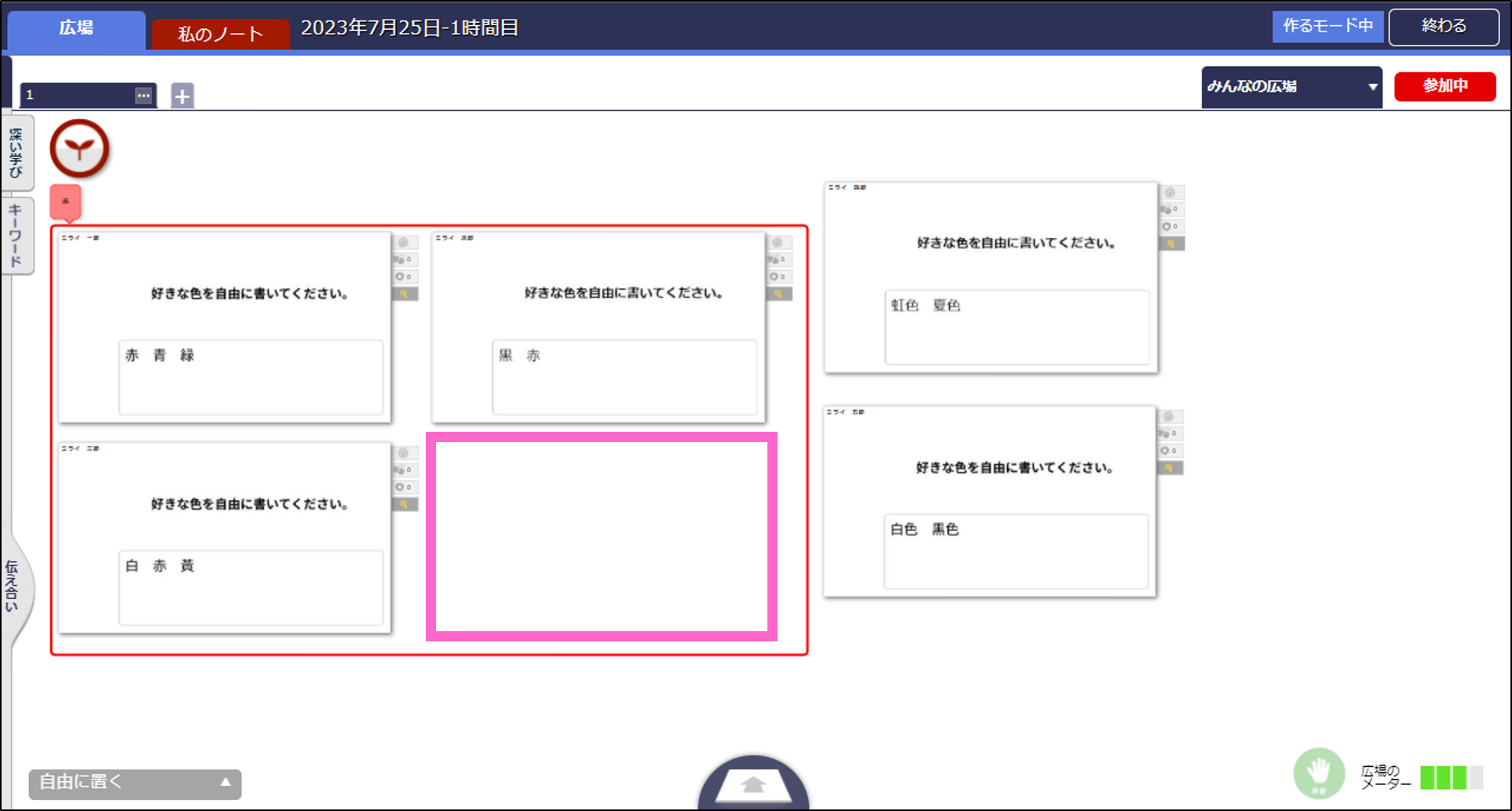Click the stamp icon beside 白色 黒色 card

pyautogui.click(x=1169, y=416)
